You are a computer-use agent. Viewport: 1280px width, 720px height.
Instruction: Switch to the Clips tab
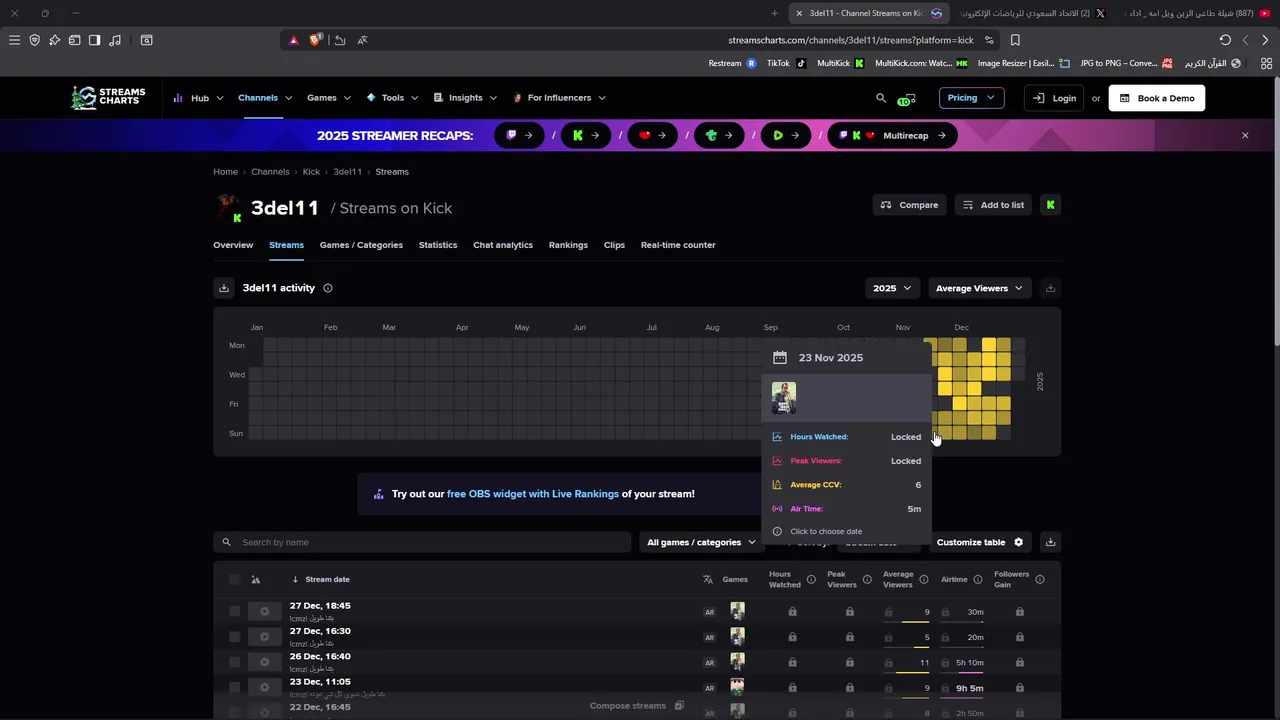point(614,245)
